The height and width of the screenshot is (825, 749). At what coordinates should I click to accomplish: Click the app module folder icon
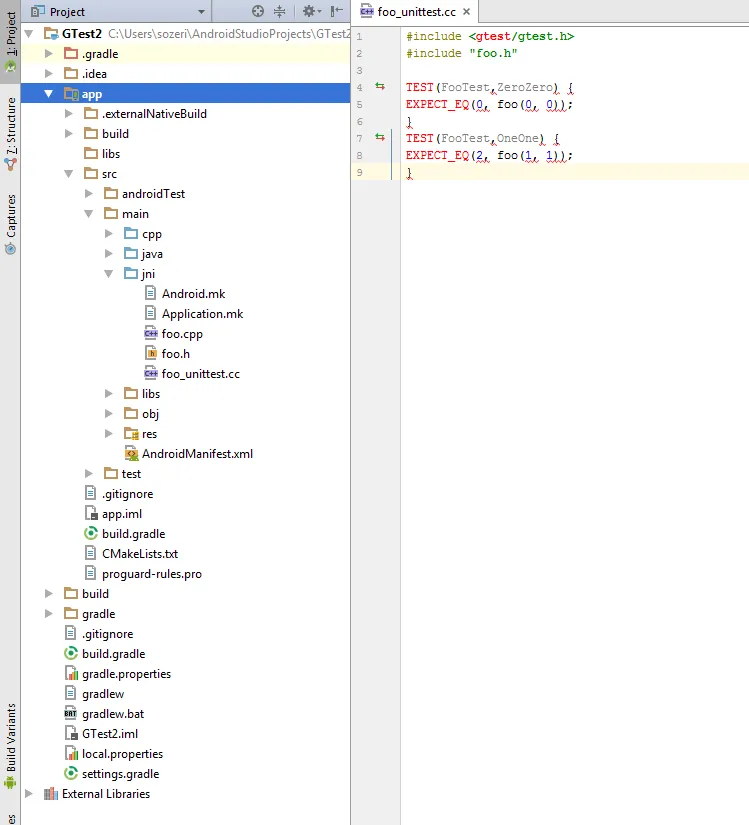pyautogui.click(x=71, y=94)
